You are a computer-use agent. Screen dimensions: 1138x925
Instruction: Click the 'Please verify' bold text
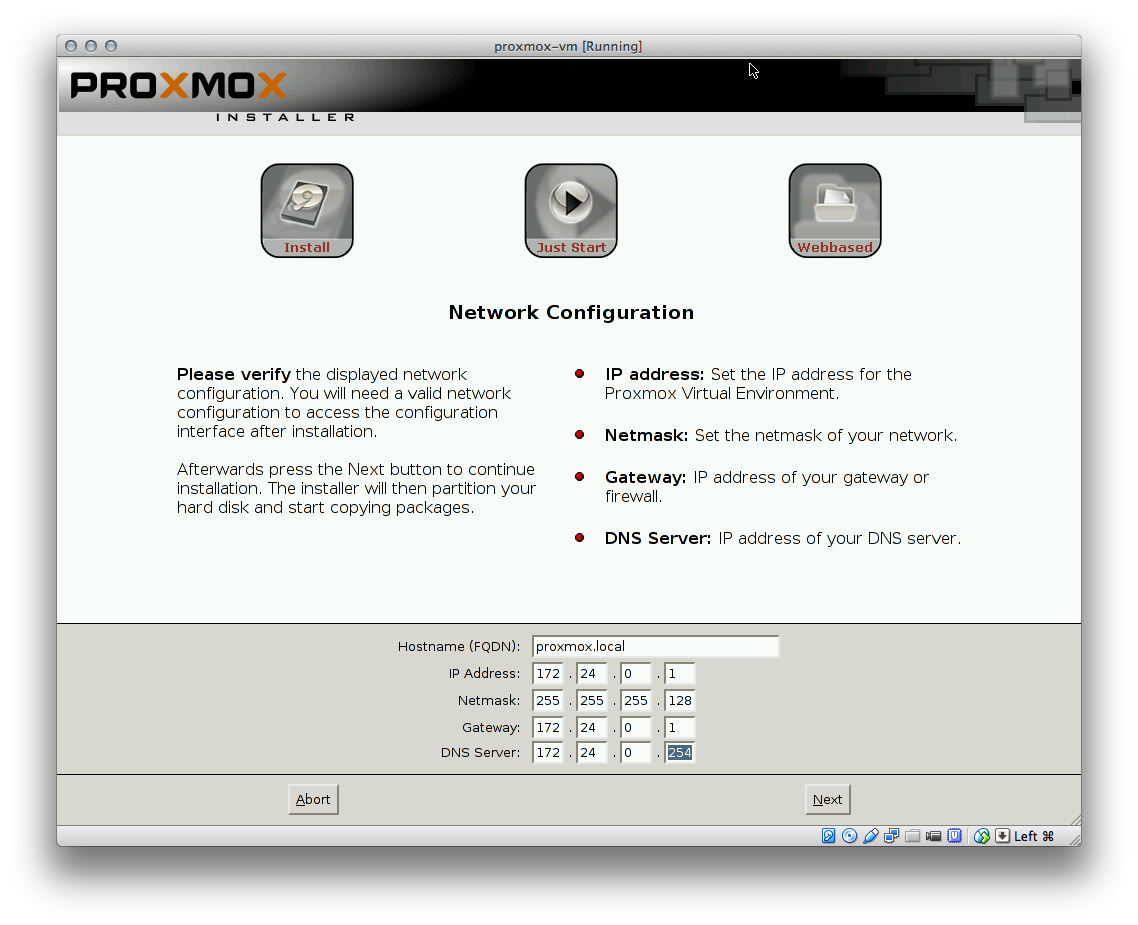(x=234, y=374)
